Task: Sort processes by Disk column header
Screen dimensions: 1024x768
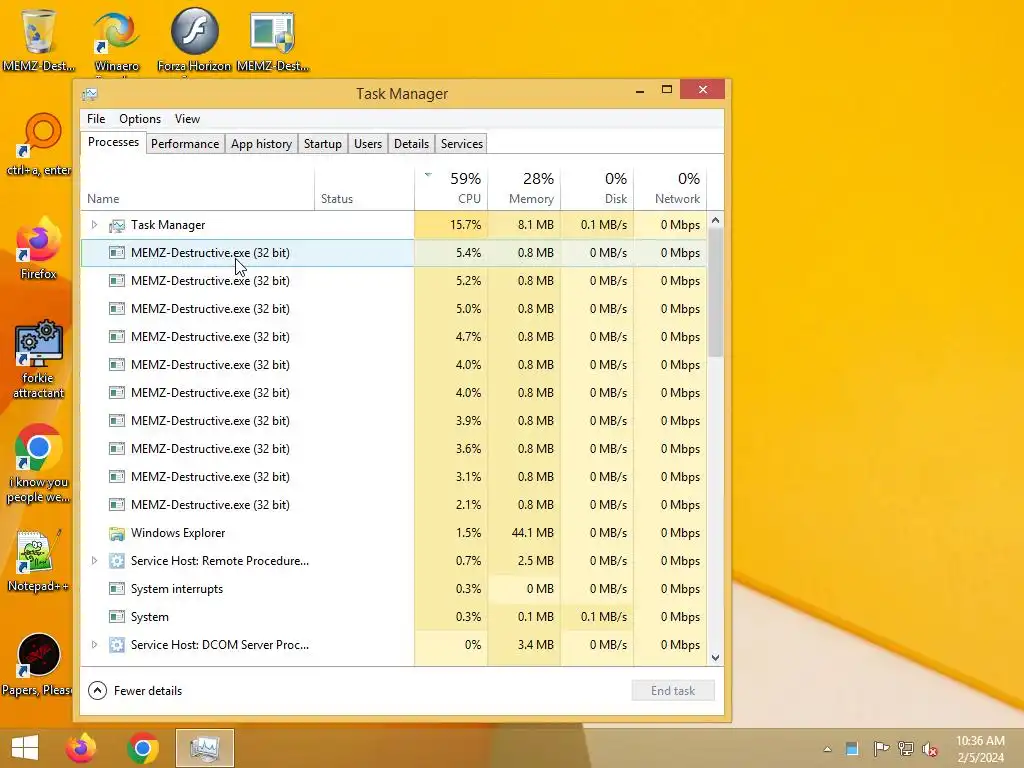Action: 598,188
